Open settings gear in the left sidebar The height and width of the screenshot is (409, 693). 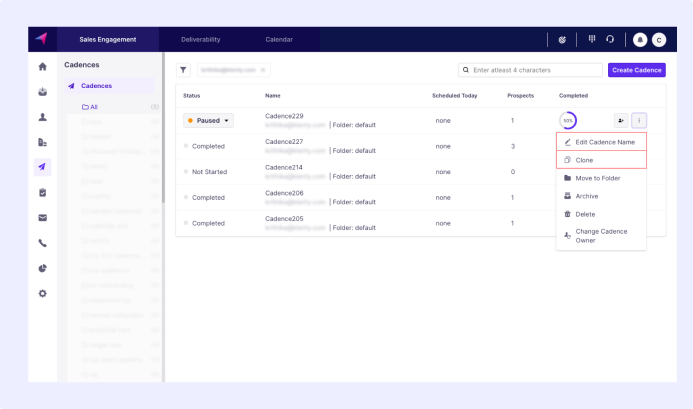(42, 293)
